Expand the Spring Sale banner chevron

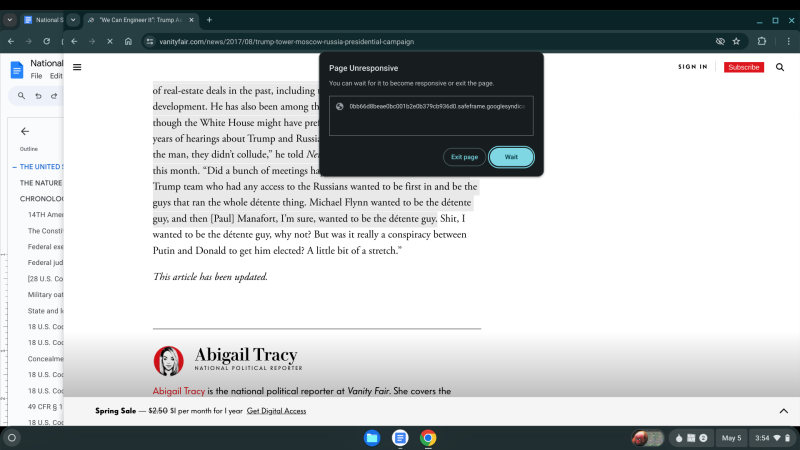pyautogui.click(x=784, y=411)
